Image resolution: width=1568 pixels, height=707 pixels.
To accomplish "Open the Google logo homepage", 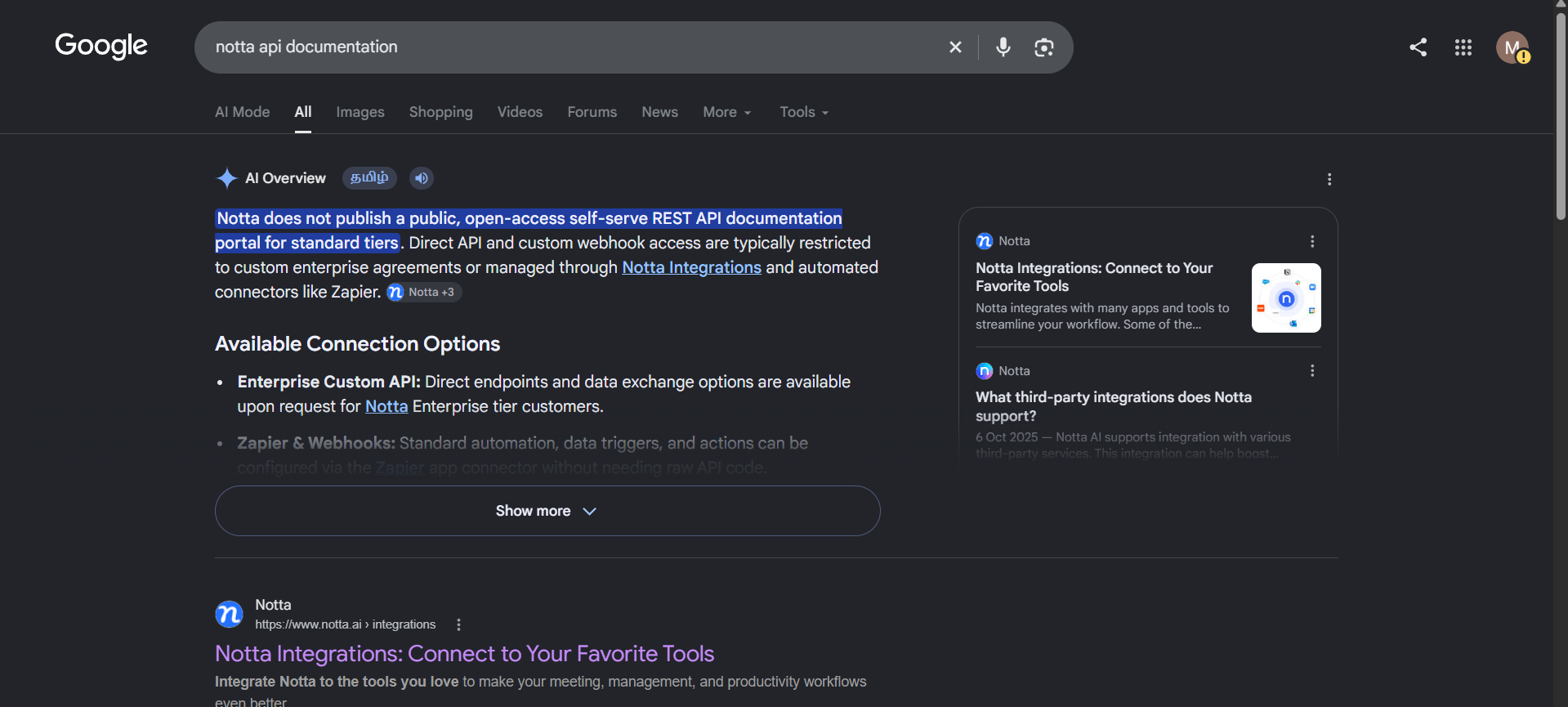I will coord(101,46).
